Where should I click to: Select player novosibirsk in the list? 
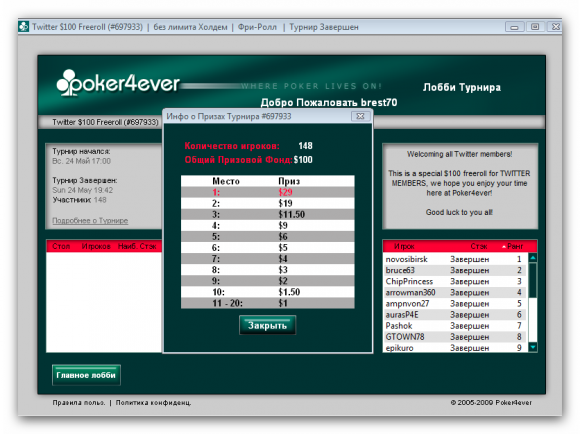454,259
